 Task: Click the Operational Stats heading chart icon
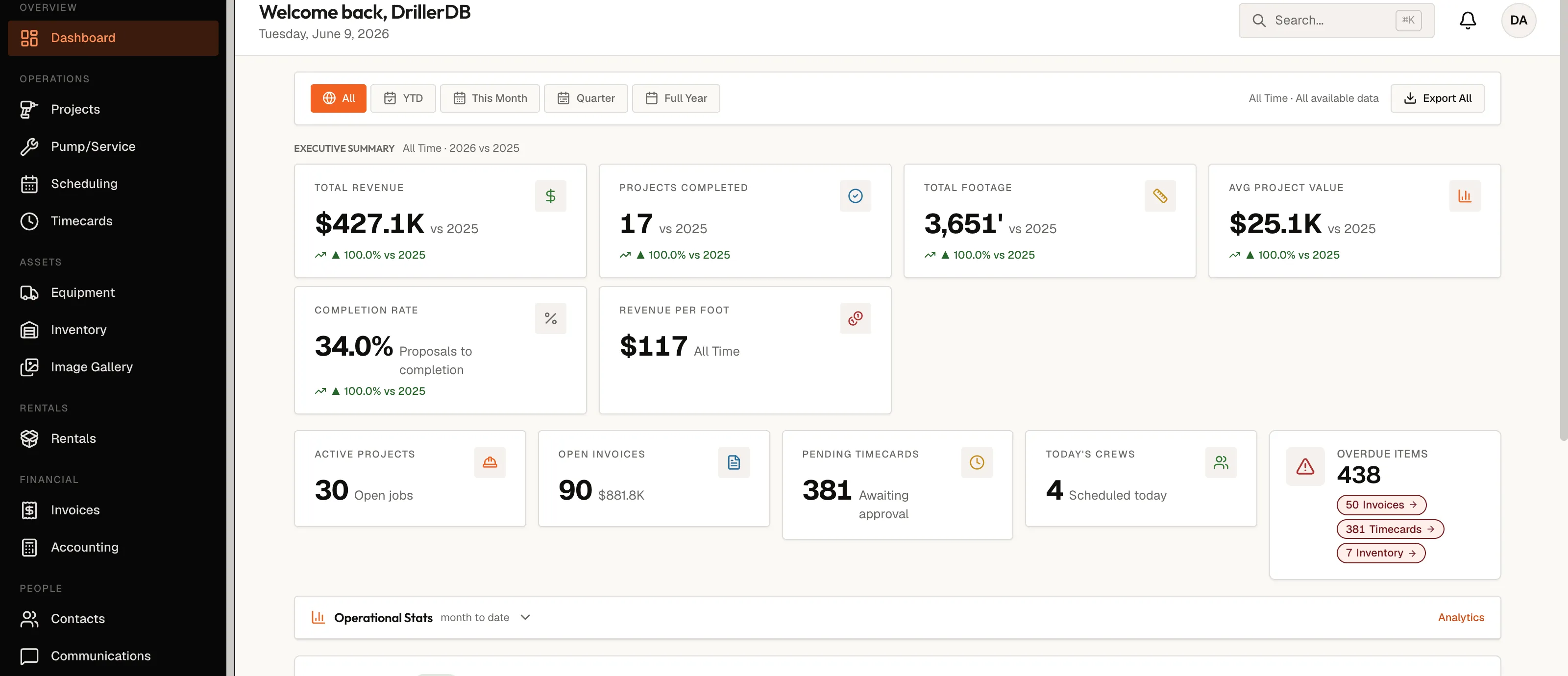[x=318, y=618]
